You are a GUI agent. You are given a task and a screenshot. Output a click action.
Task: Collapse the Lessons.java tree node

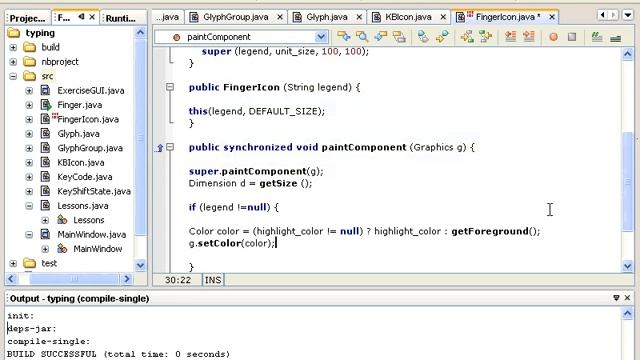click(29, 206)
